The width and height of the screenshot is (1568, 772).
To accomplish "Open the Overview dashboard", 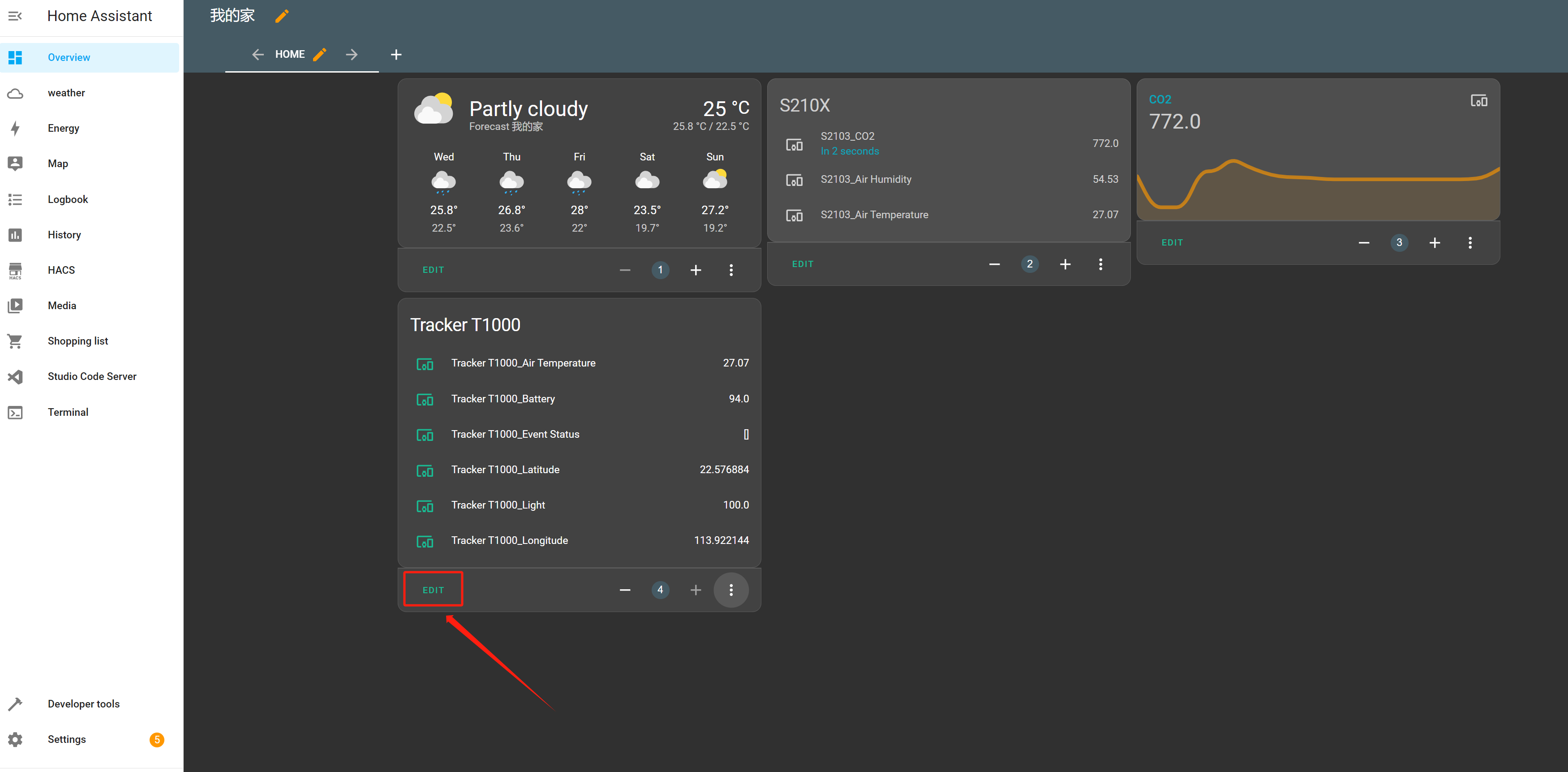I will [90, 57].
